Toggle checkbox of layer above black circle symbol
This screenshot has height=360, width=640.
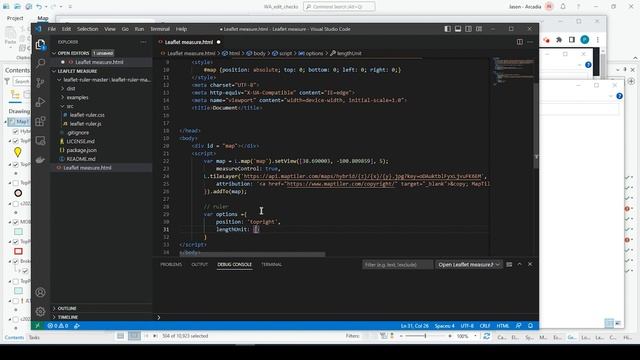pos(16,183)
